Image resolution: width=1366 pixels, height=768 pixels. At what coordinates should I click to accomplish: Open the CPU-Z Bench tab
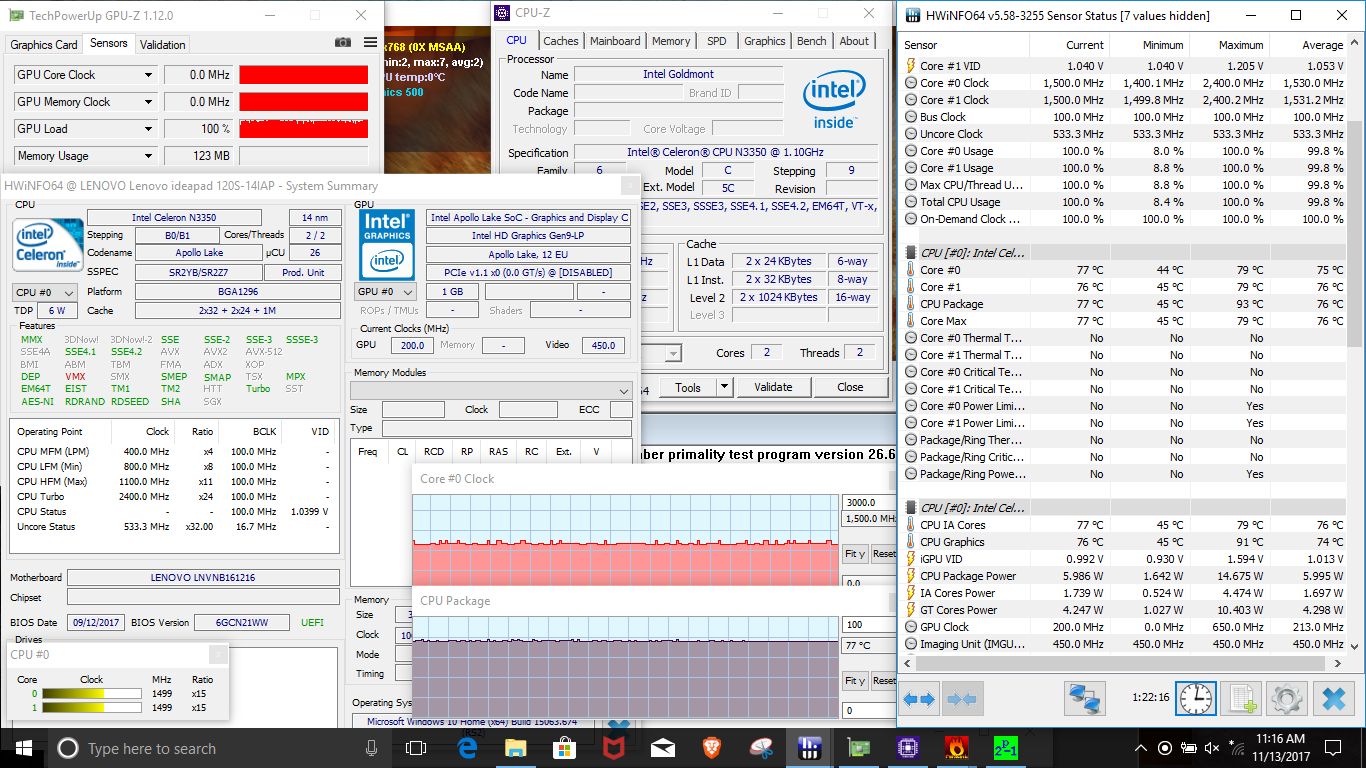pos(812,41)
